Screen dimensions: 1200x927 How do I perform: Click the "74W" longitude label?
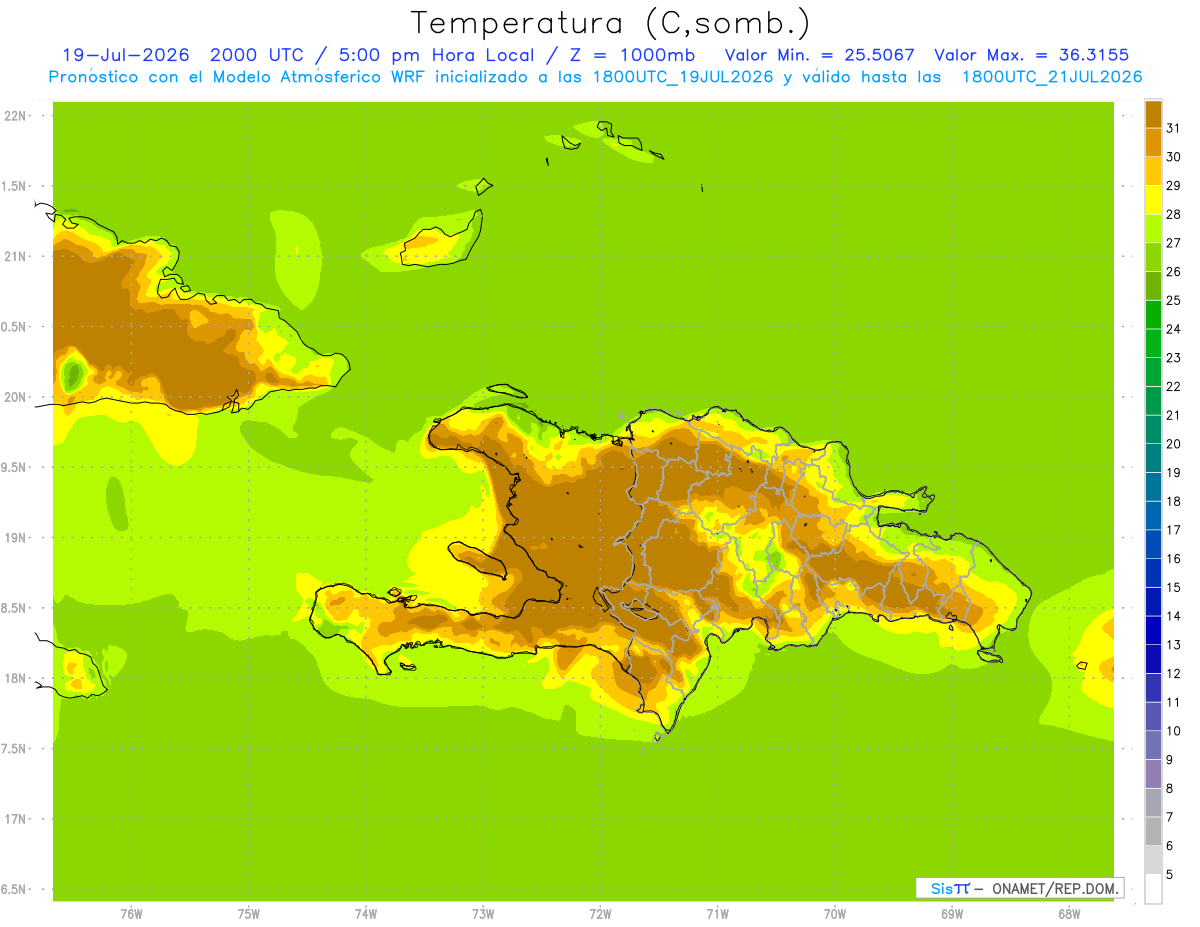(x=366, y=914)
